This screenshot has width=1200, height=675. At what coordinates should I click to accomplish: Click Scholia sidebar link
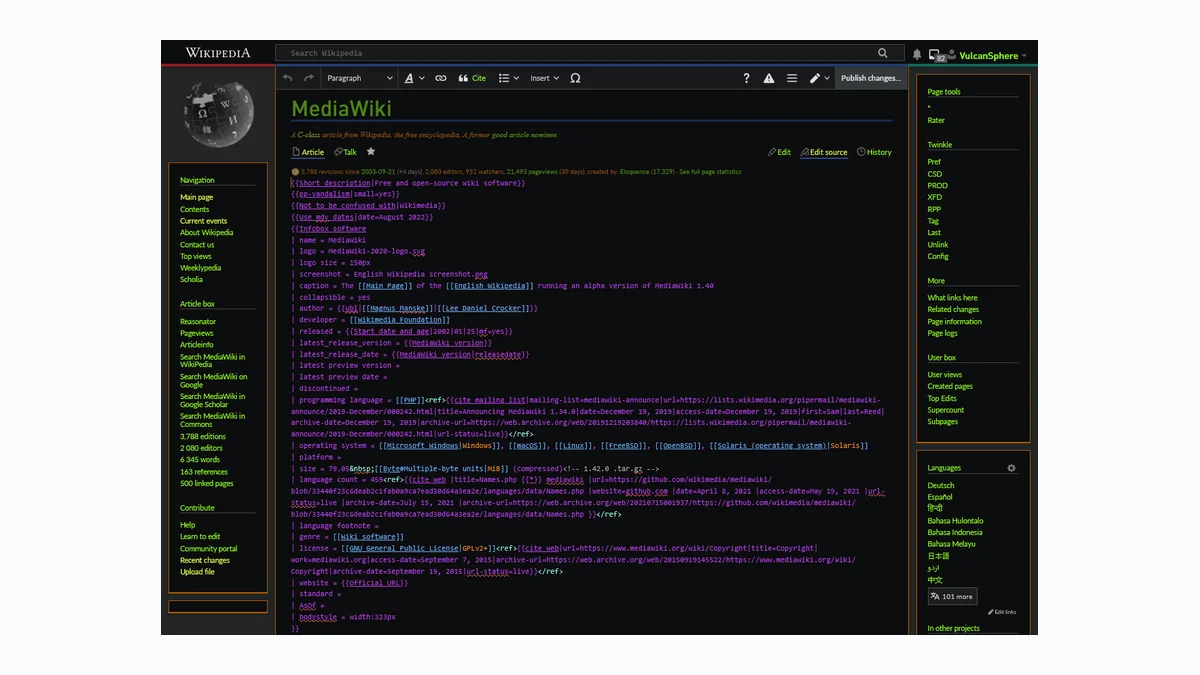click(191, 279)
